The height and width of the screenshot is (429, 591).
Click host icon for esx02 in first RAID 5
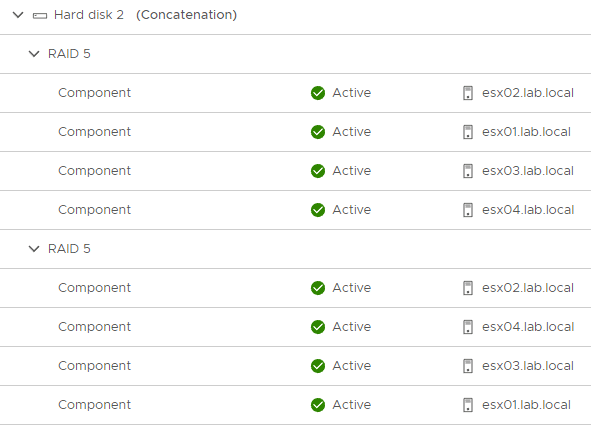coord(468,93)
